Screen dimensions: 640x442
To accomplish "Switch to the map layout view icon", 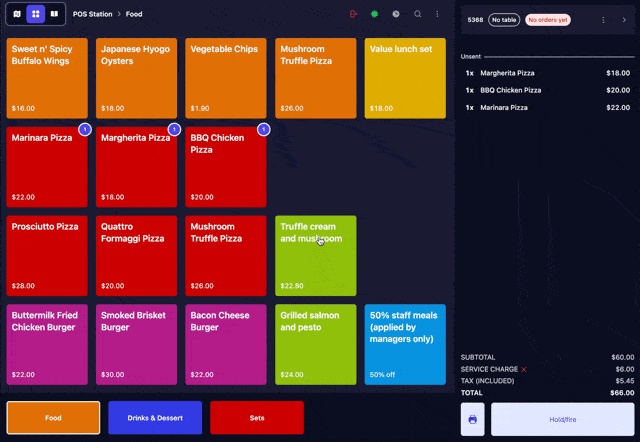I will click(17, 14).
